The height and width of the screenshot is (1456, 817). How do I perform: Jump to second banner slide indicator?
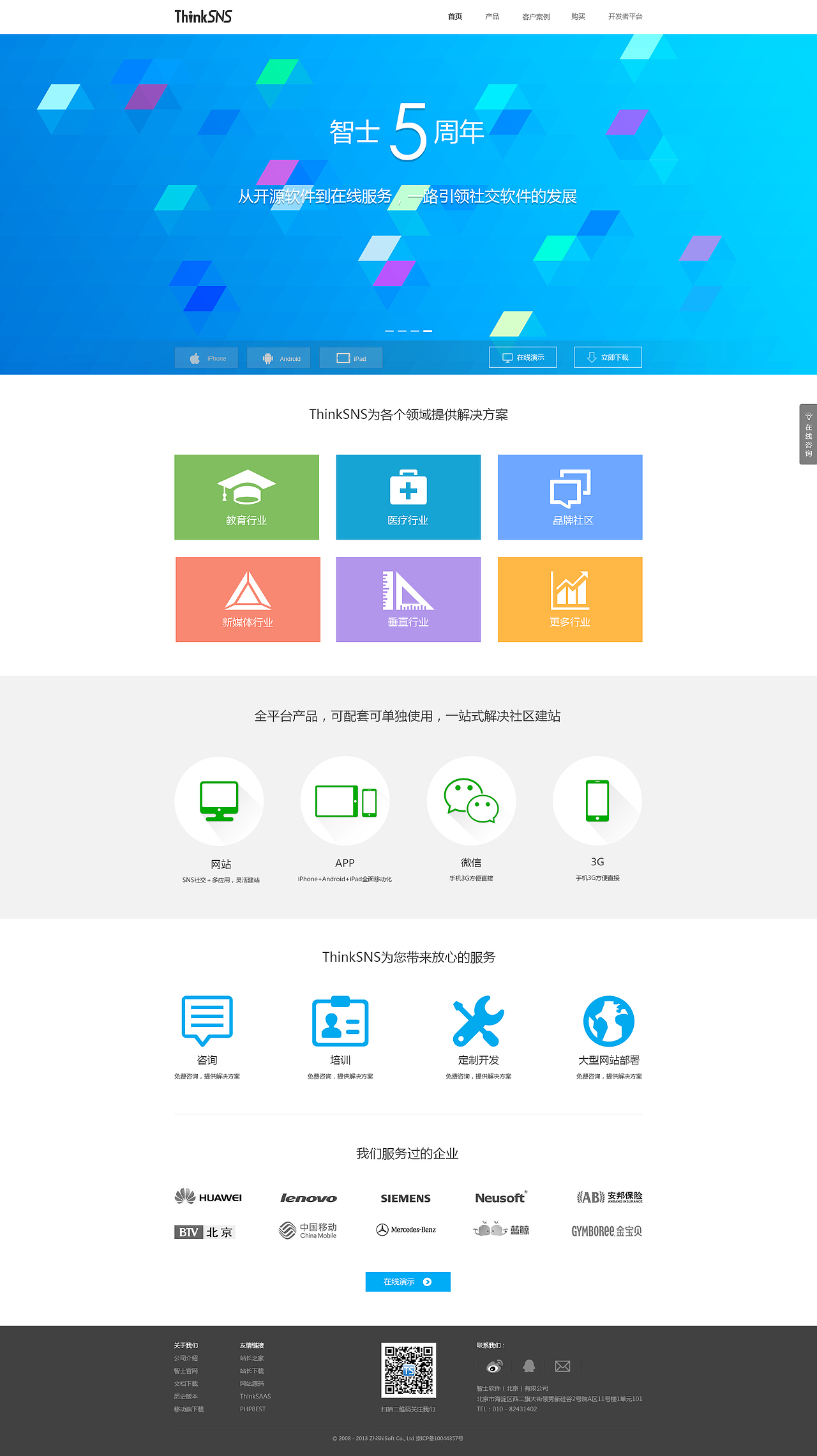click(x=402, y=331)
